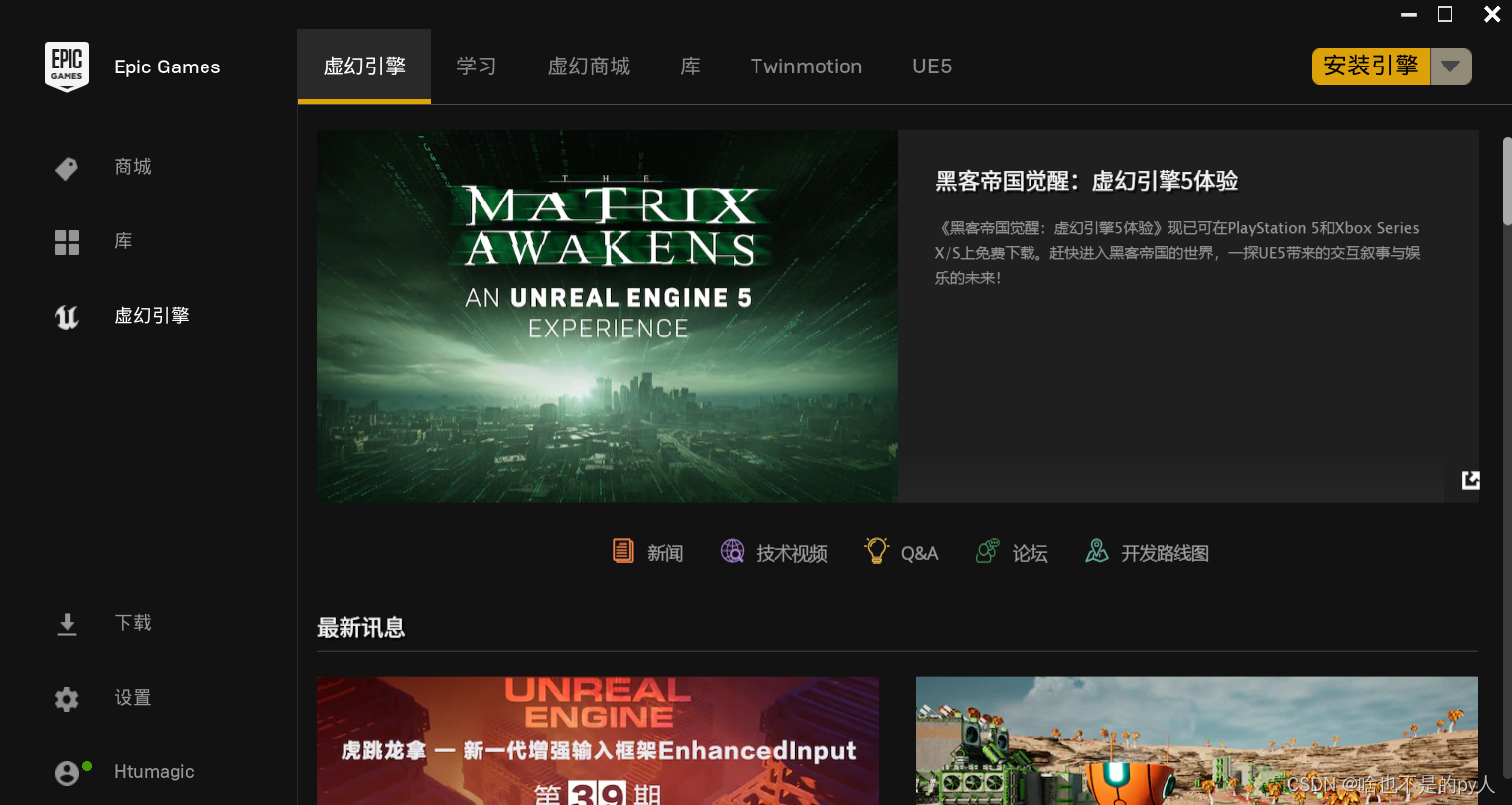
Task: Expand the install engine dropdown arrow
Action: coord(1450,67)
